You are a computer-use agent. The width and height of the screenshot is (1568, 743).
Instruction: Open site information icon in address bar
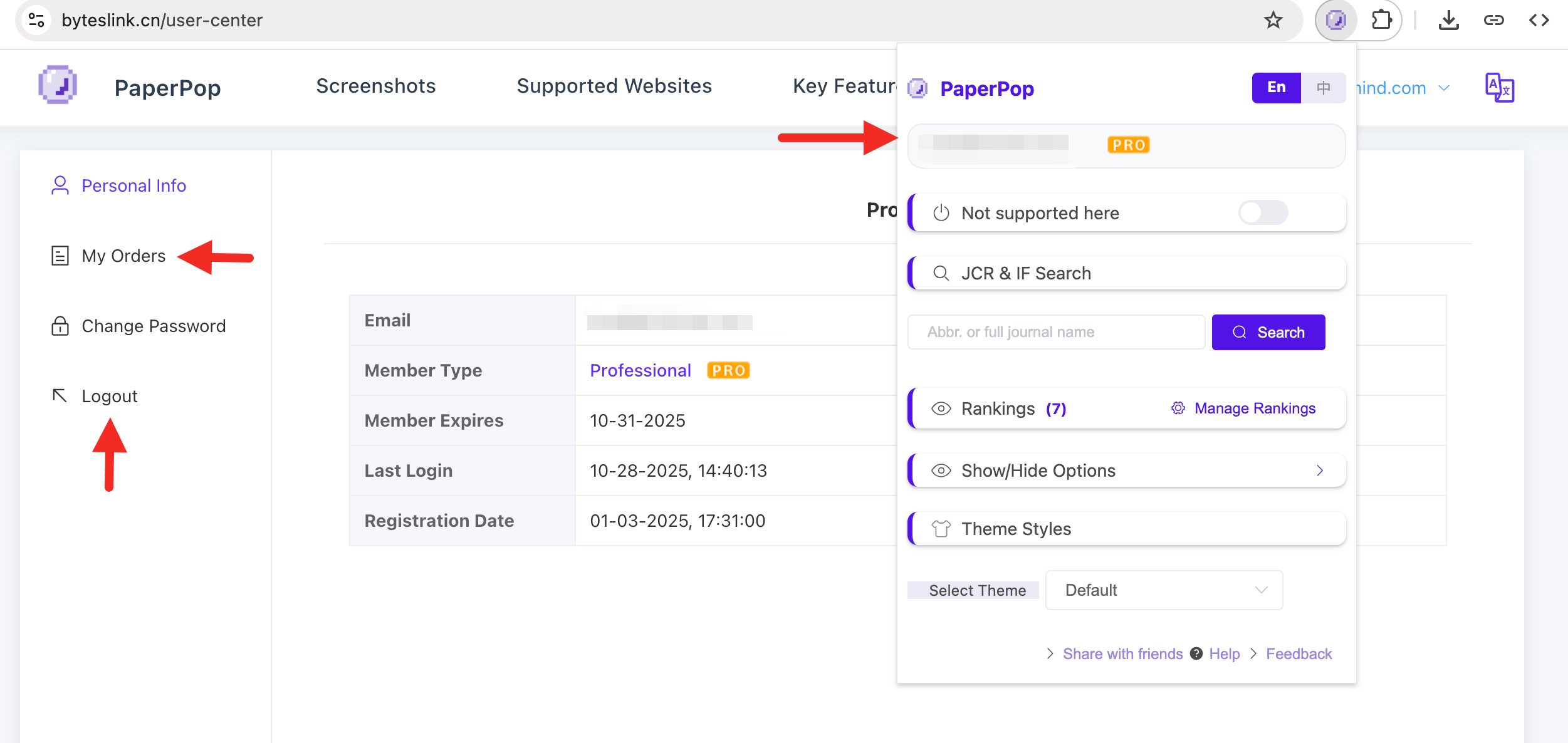(x=36, y=20)
